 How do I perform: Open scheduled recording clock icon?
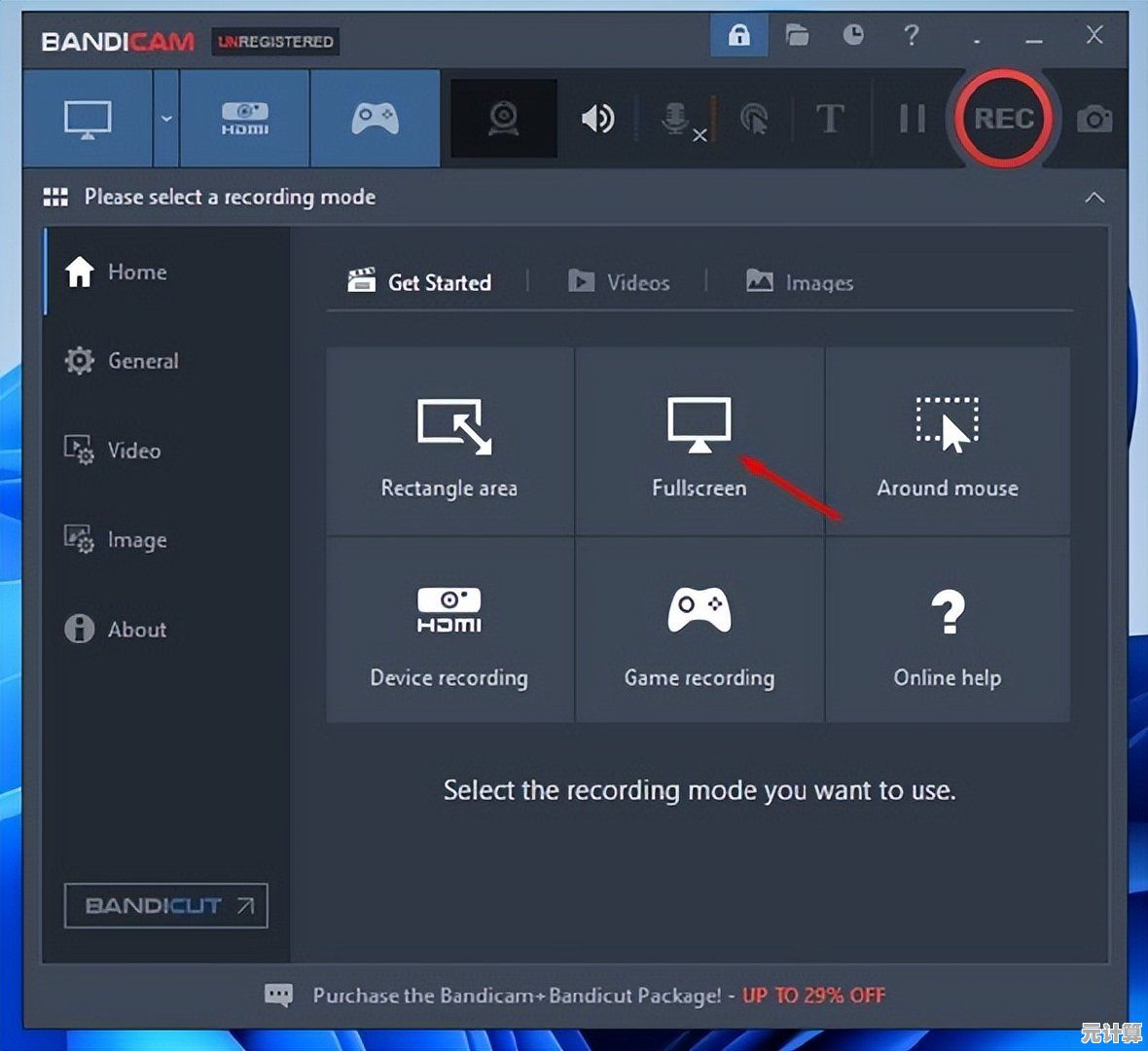coord(853,34)
